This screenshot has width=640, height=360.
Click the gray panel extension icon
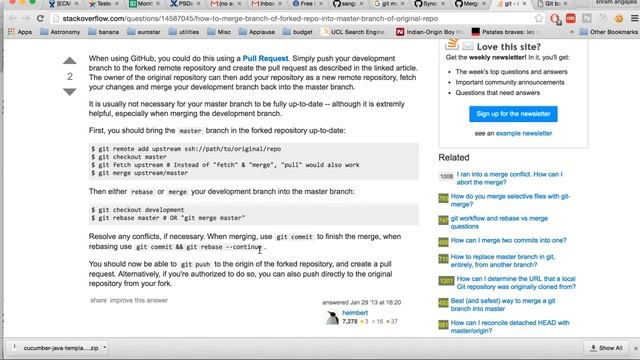[x=587, y=18]
